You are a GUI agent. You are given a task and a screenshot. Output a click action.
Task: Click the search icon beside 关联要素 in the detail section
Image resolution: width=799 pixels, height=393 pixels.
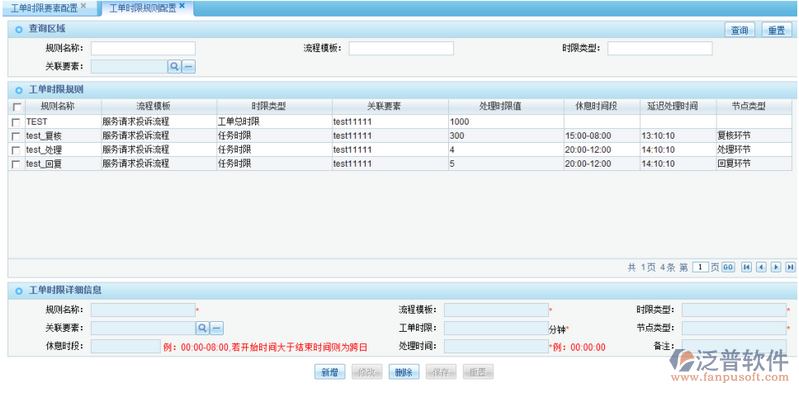click(x=202, y=328)
